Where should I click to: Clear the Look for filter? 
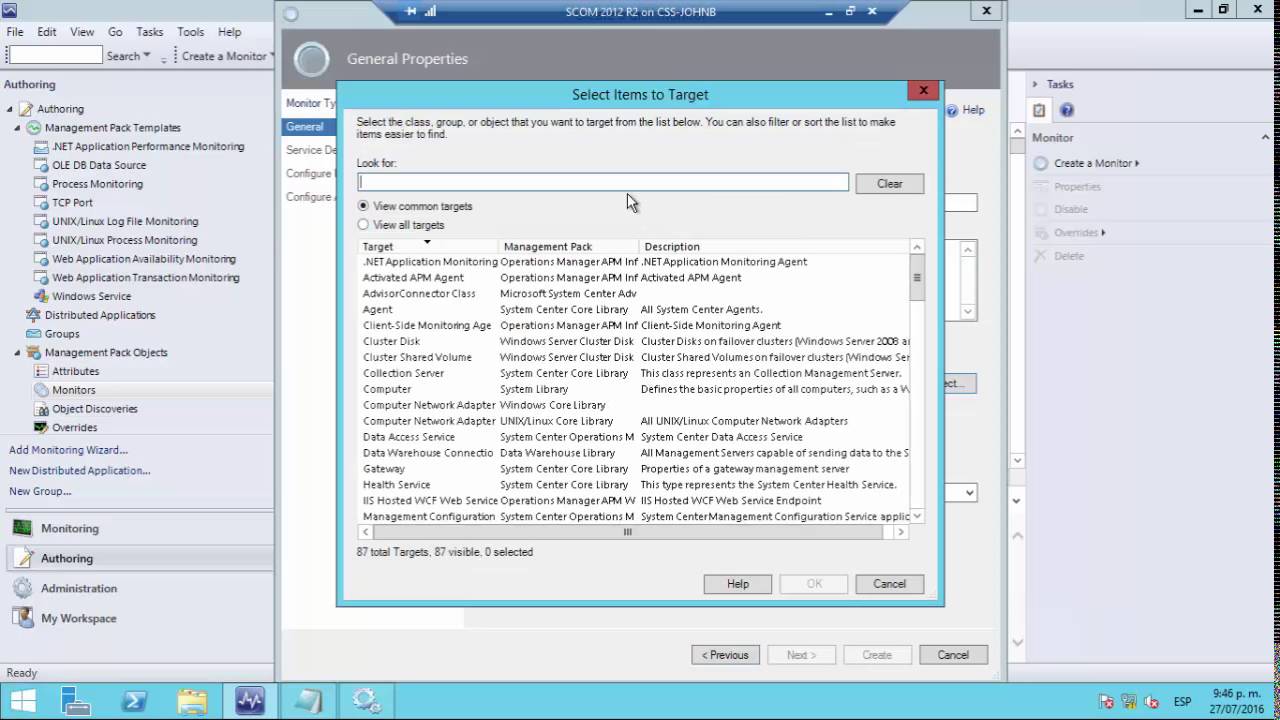pyautogui.click(x=889, y=184)
